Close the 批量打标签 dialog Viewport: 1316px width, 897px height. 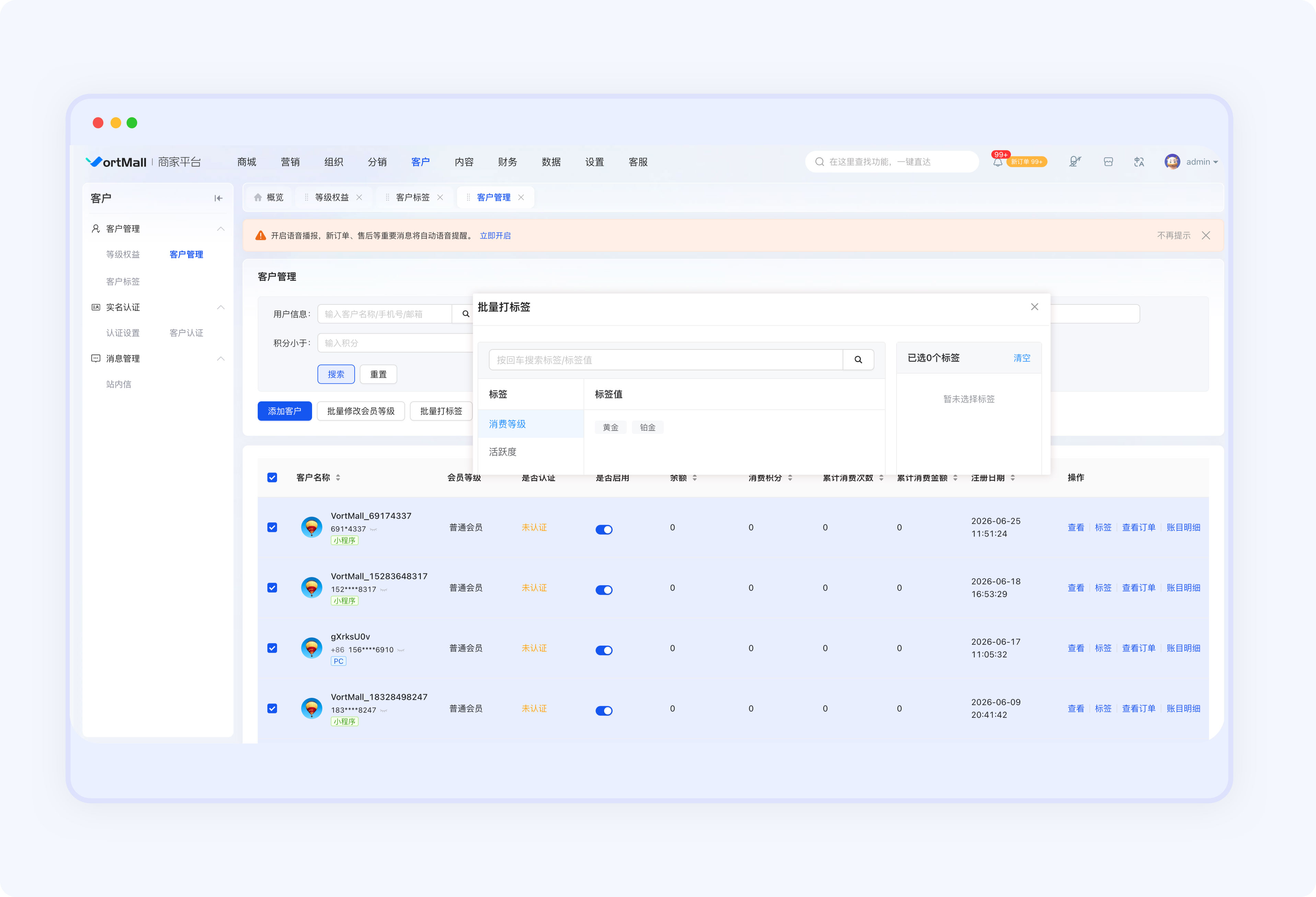[1035, 307]
